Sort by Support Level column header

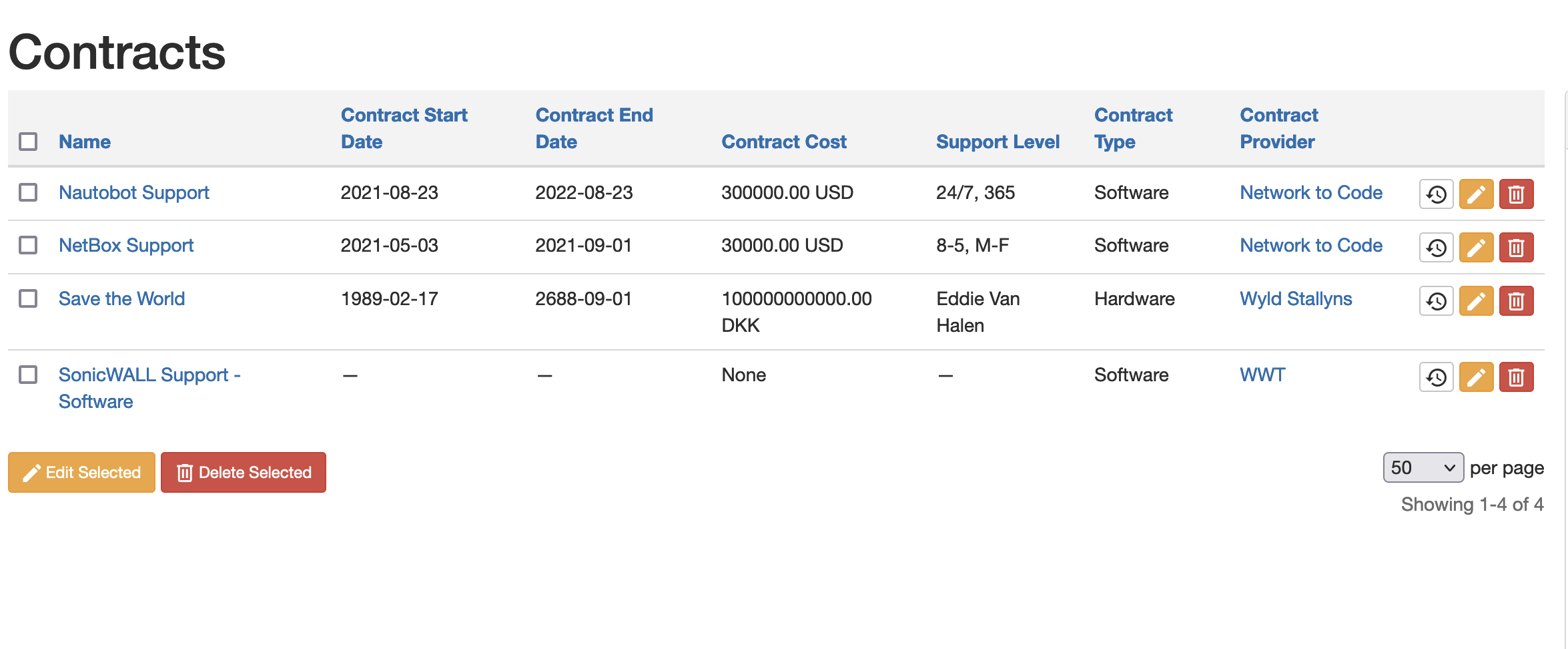tap(998, 142)
